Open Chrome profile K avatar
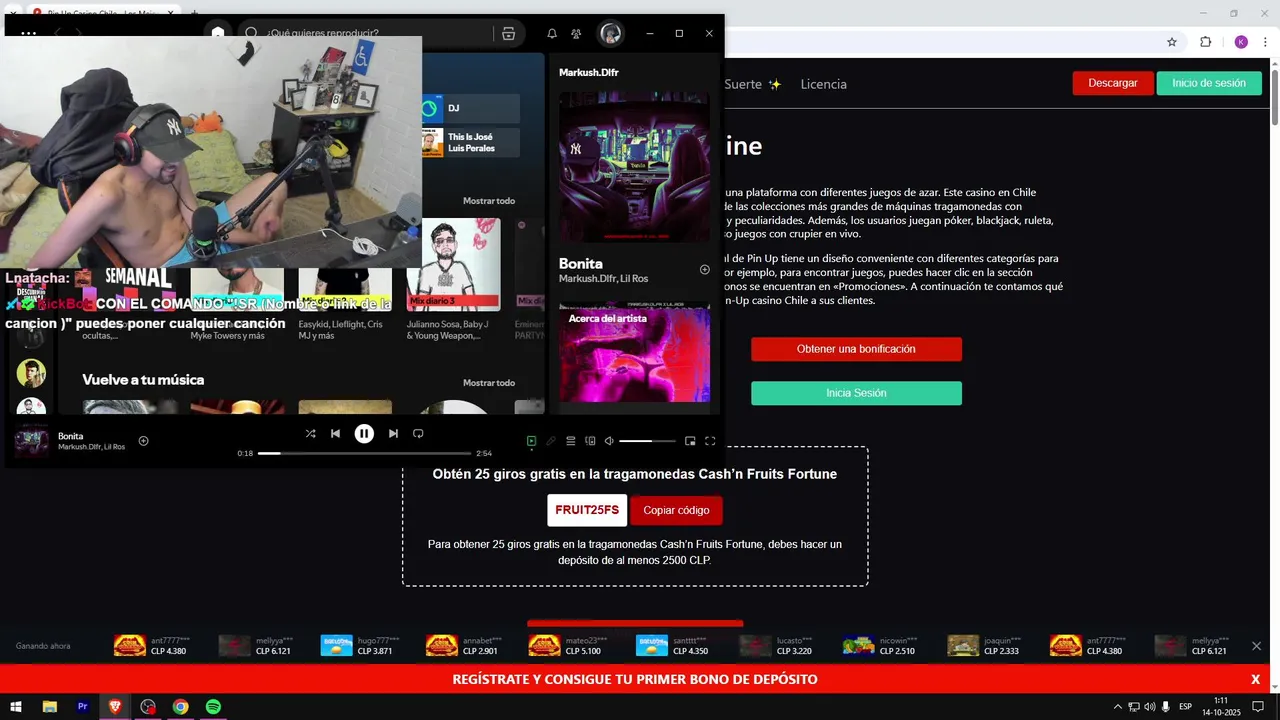Viewport: 1280px width, 720px height. pos(1241,42)
